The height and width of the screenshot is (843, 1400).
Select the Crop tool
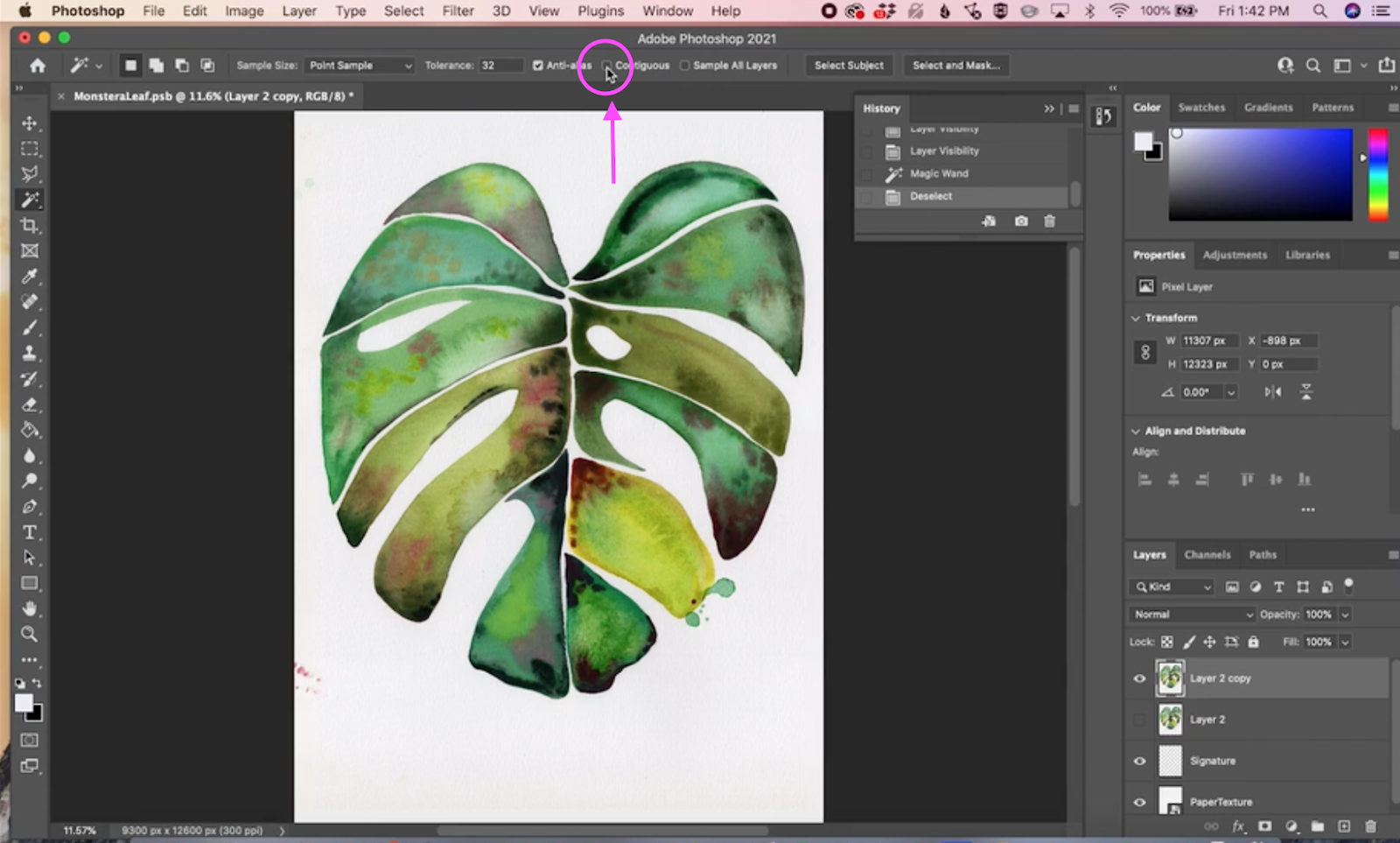pyautogui.click(x=30, y=225)
